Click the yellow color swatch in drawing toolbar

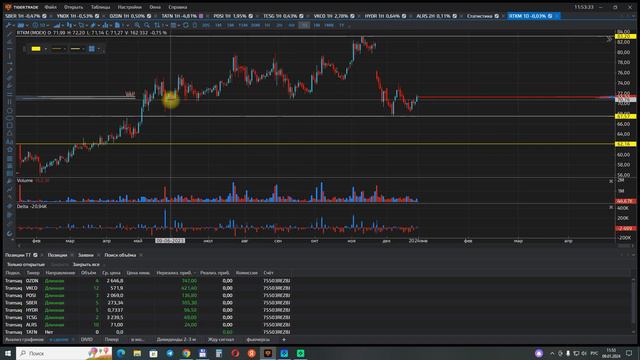[x=36, y=49]
